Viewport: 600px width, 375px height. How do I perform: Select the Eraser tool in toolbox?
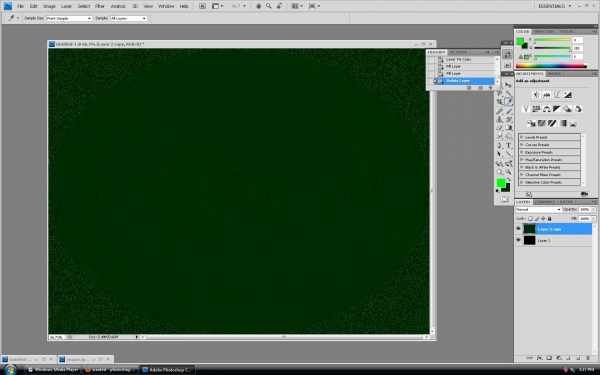tap(499, 128)
